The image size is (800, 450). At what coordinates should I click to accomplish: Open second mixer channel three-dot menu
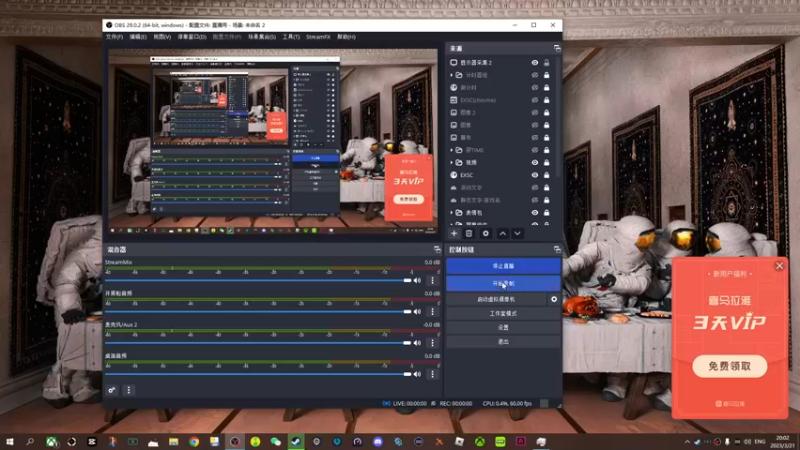point(433,312)
